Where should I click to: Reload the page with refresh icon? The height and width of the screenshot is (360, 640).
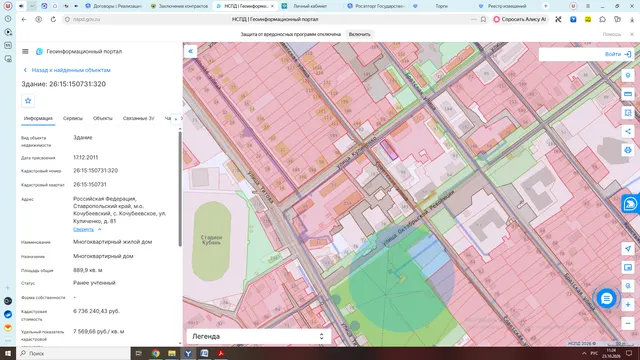pyautogui.click(x=53, y=19)
